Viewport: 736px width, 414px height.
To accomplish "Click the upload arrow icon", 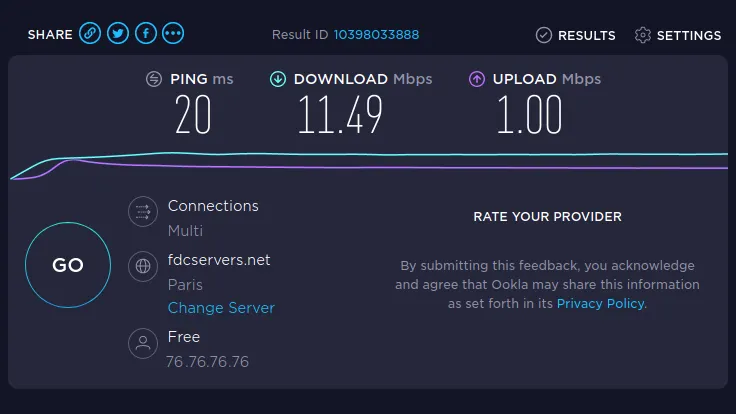I will click(x=476, y=79).
